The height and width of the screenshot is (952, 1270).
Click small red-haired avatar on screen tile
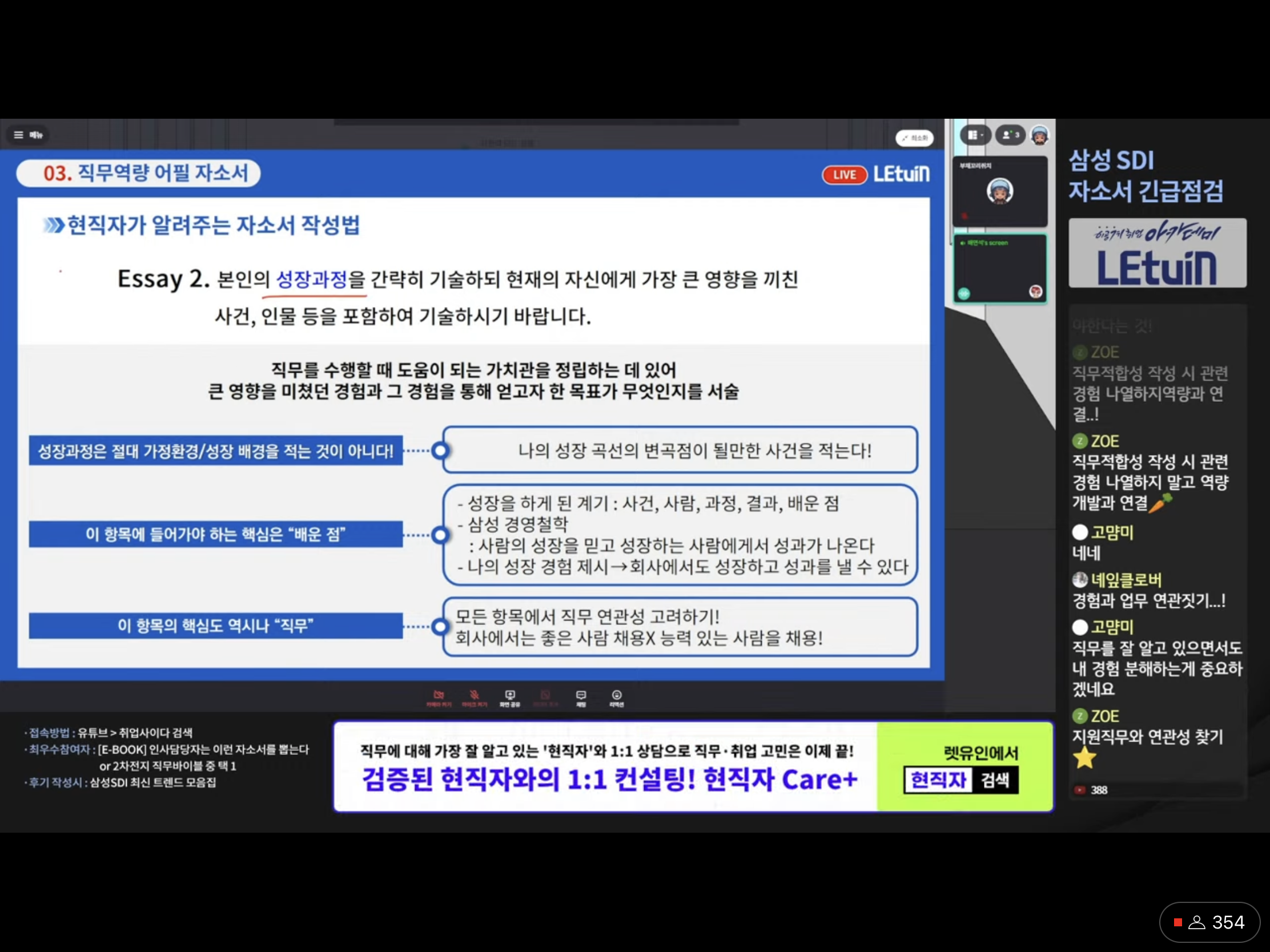(1035, 292)
